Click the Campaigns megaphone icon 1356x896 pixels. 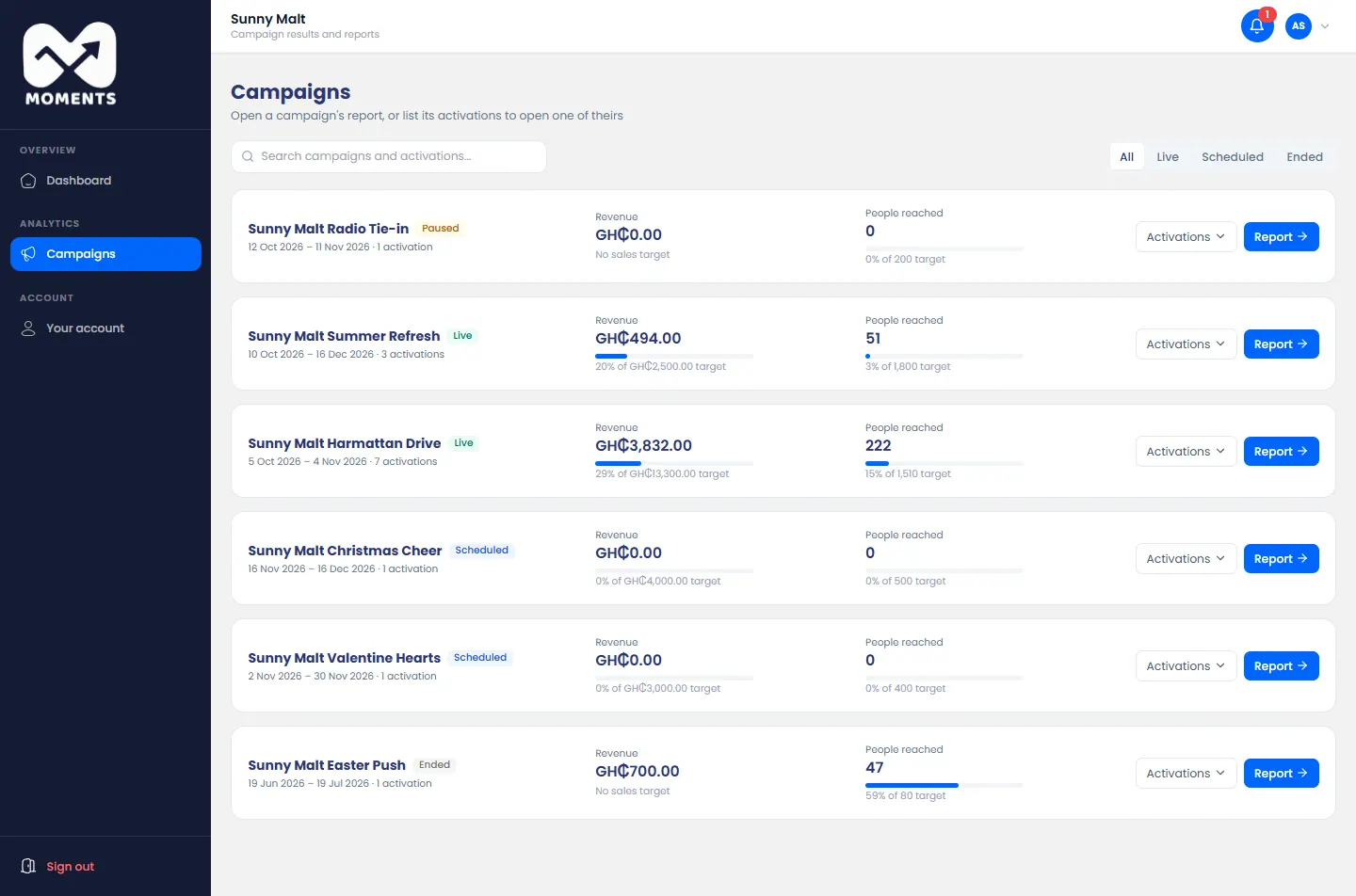[x=28, y=254]
